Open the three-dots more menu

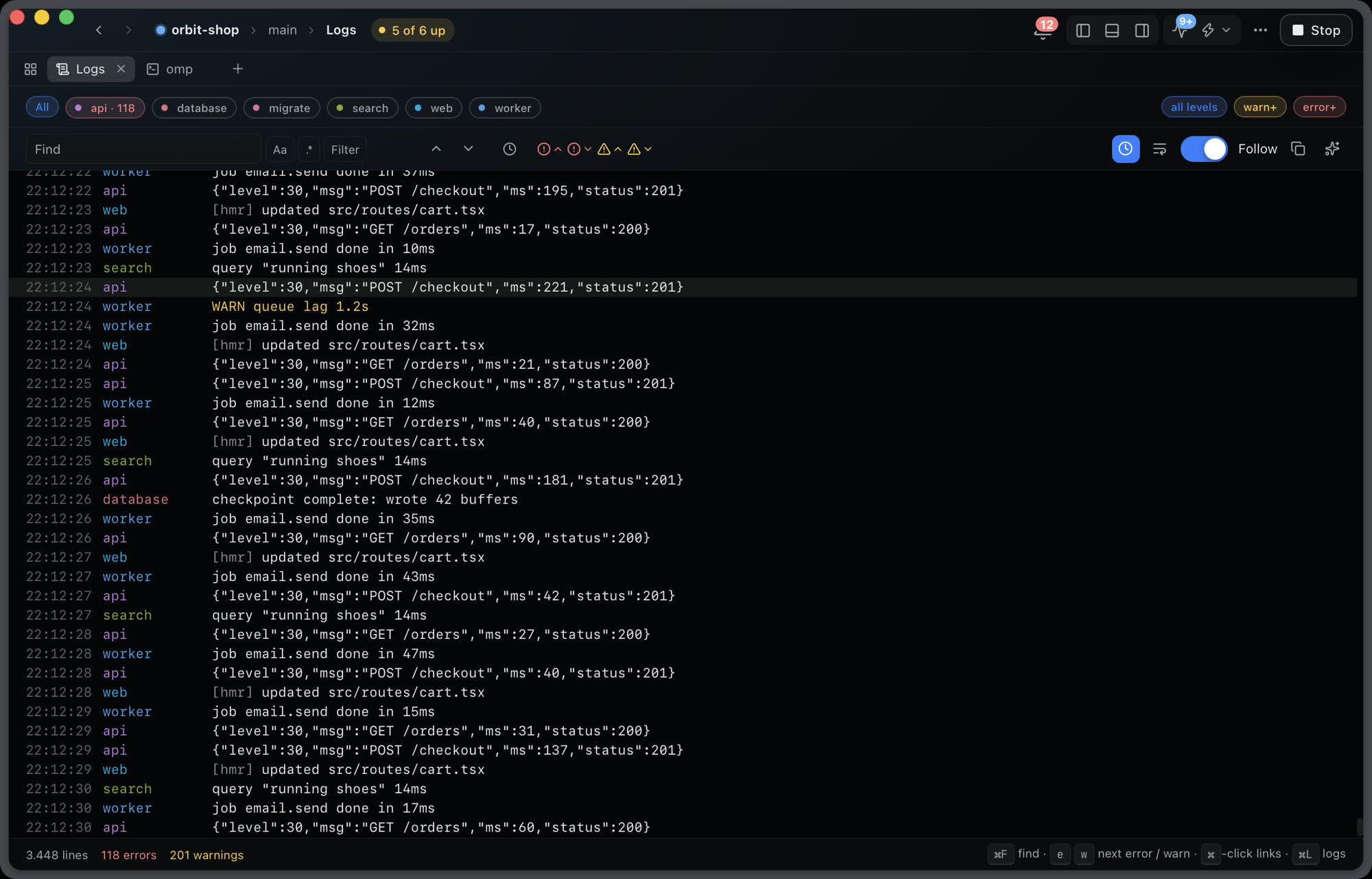(1260, 30)
